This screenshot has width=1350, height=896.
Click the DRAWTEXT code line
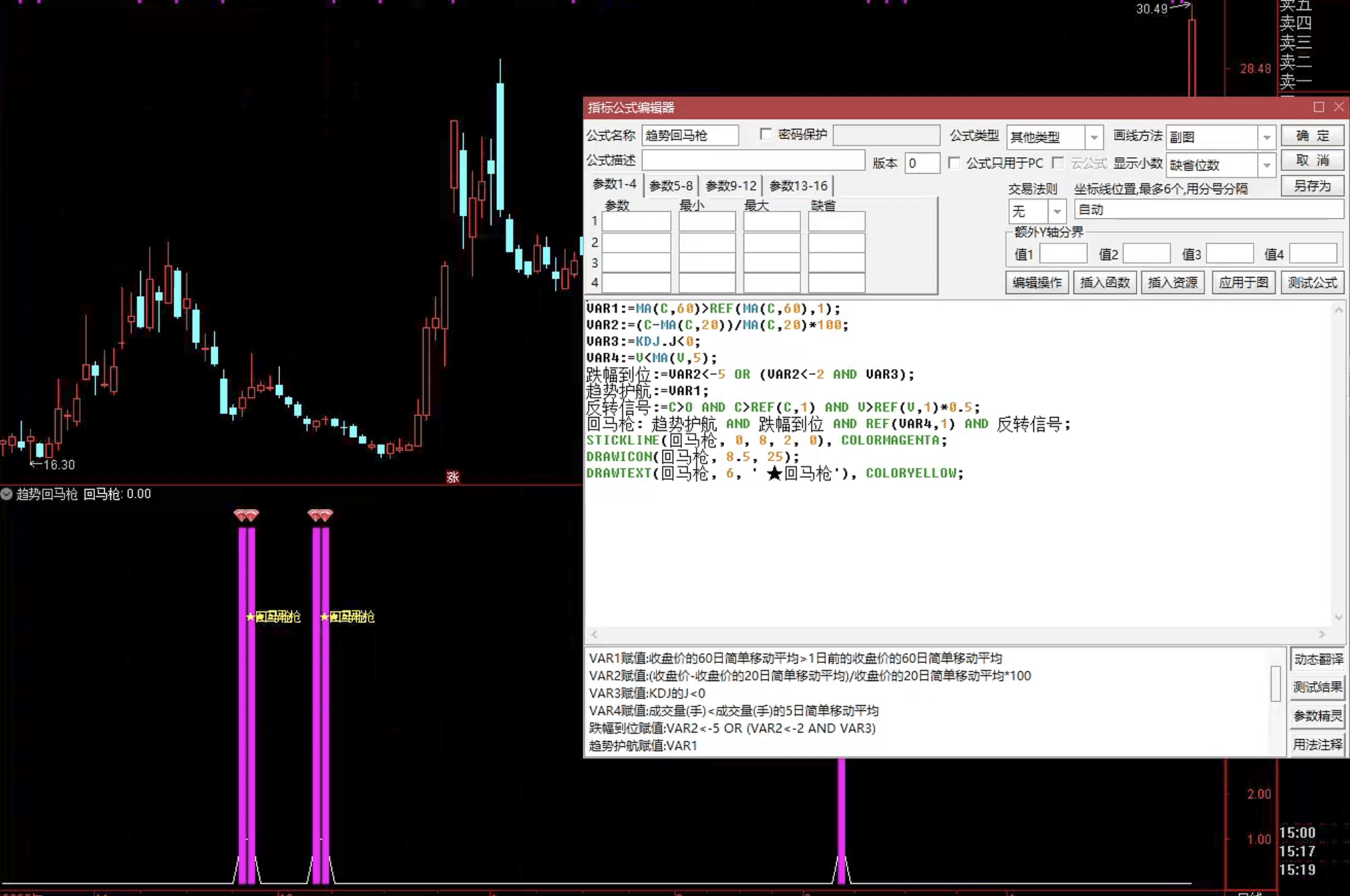point(775,473)
